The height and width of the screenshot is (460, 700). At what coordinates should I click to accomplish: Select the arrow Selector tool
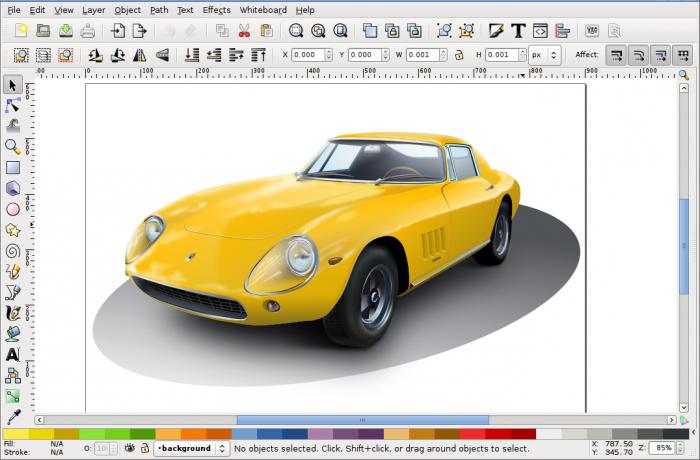pos(12,85)
